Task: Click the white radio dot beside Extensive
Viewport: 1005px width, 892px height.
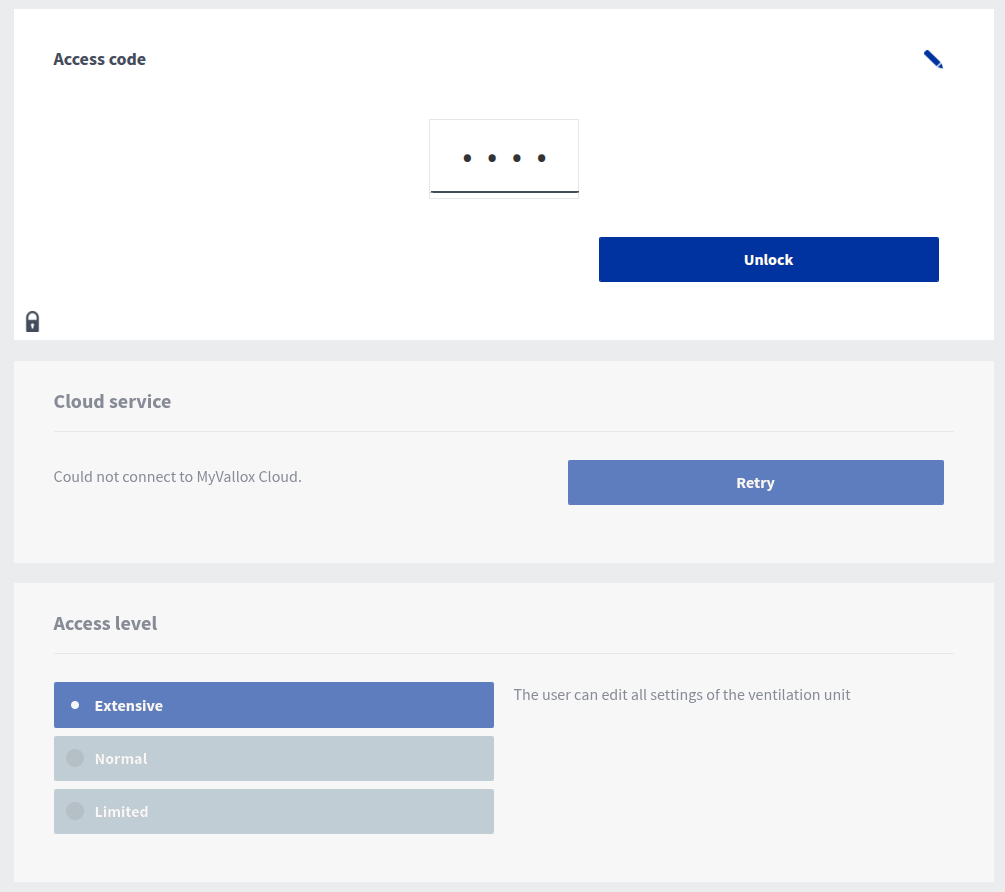Action: 75,705
